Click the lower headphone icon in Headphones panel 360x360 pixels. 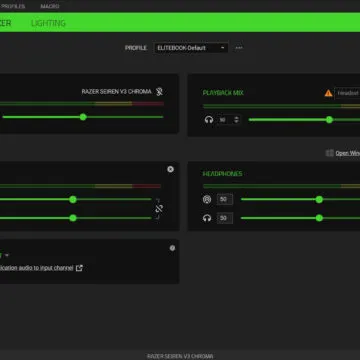[207, 218]
